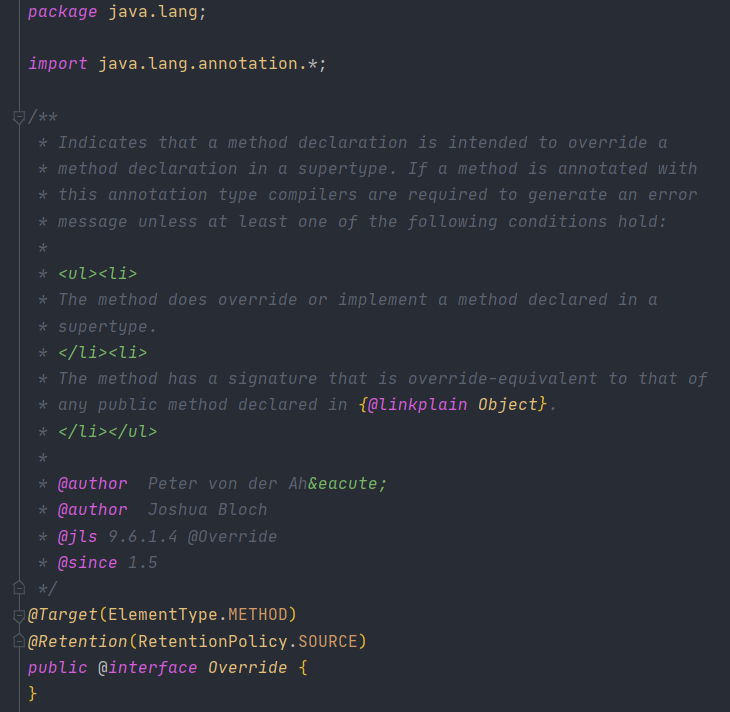
Task: Click the @since tag in the Javadoc
Action: (x=87, y=563)
